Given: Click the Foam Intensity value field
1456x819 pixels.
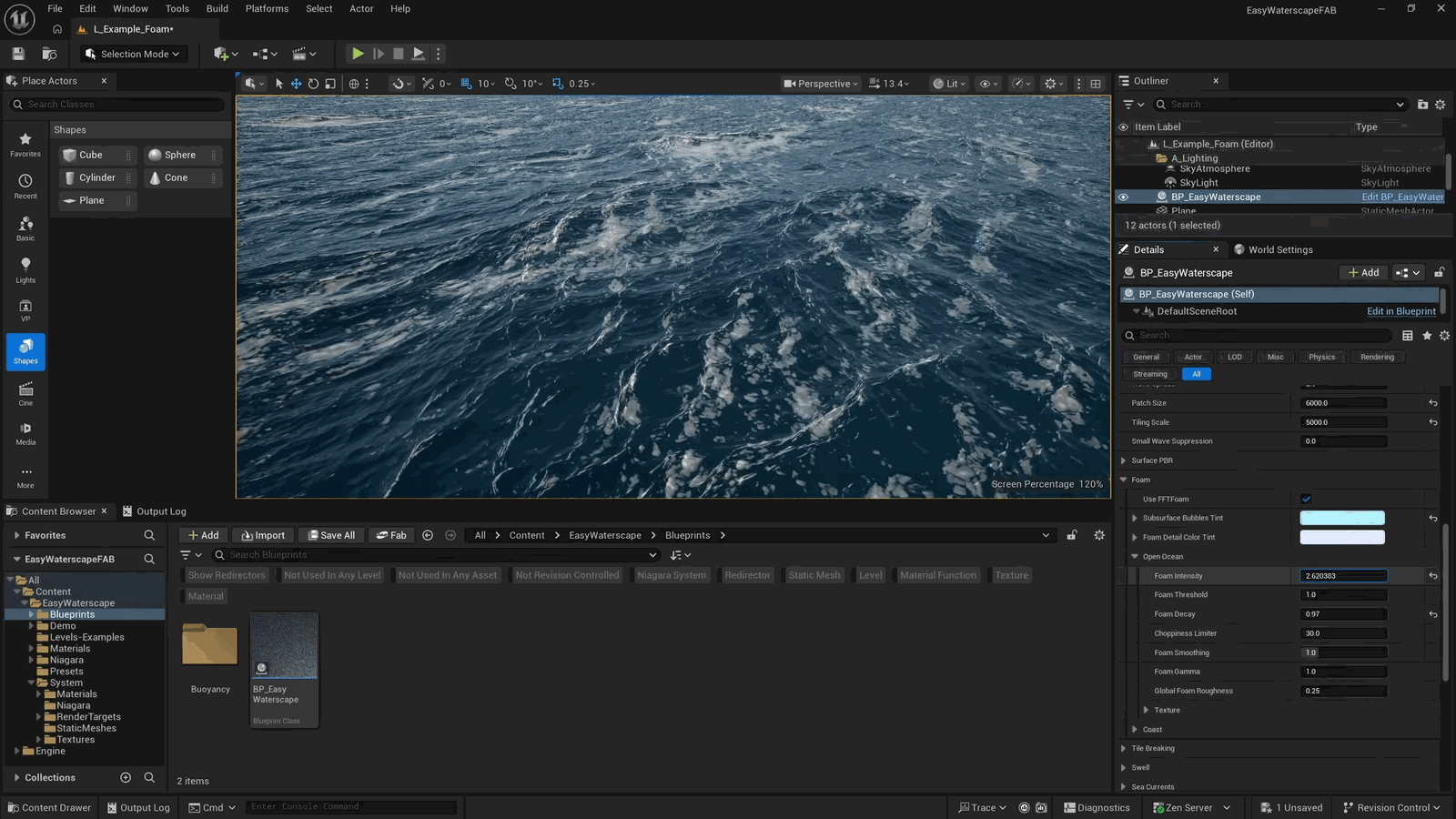Looking at the screenshot, I should (x=1343, y=576).
